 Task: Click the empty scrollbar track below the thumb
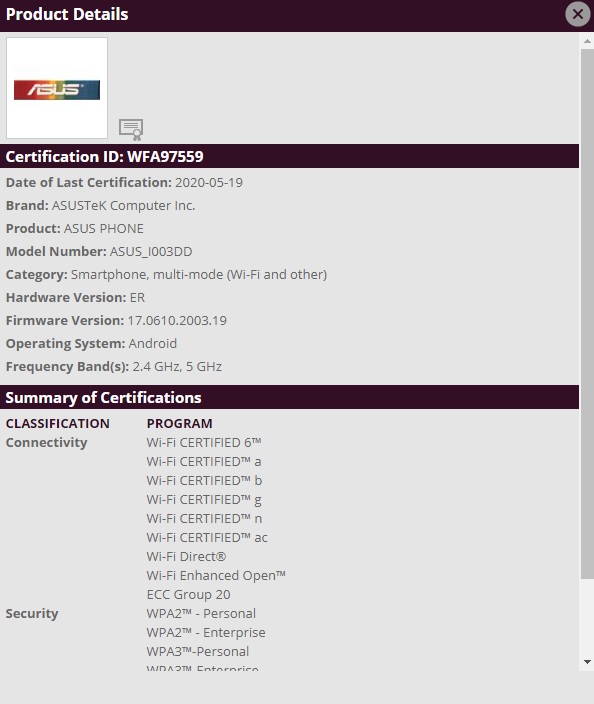pos(587,617)
